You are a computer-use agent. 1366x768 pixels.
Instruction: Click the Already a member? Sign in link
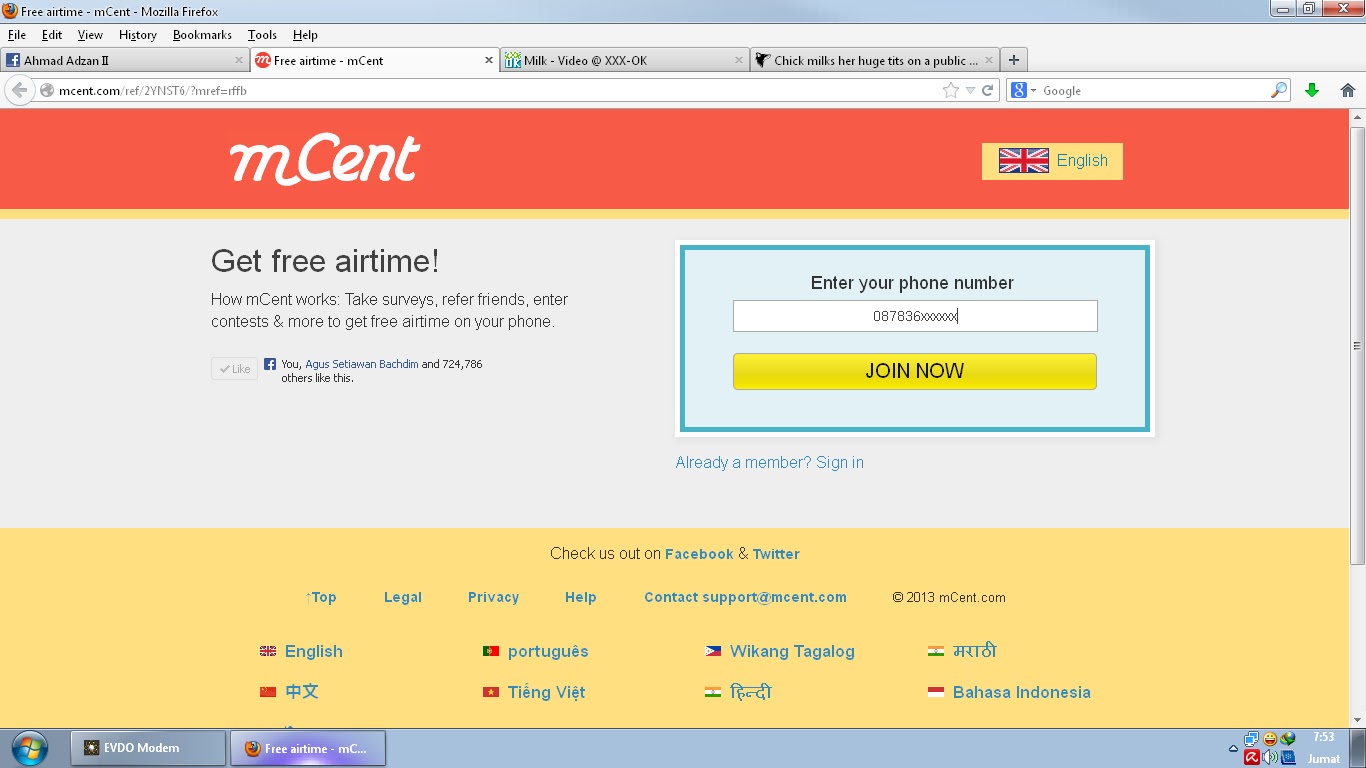[x=769, y=462]
